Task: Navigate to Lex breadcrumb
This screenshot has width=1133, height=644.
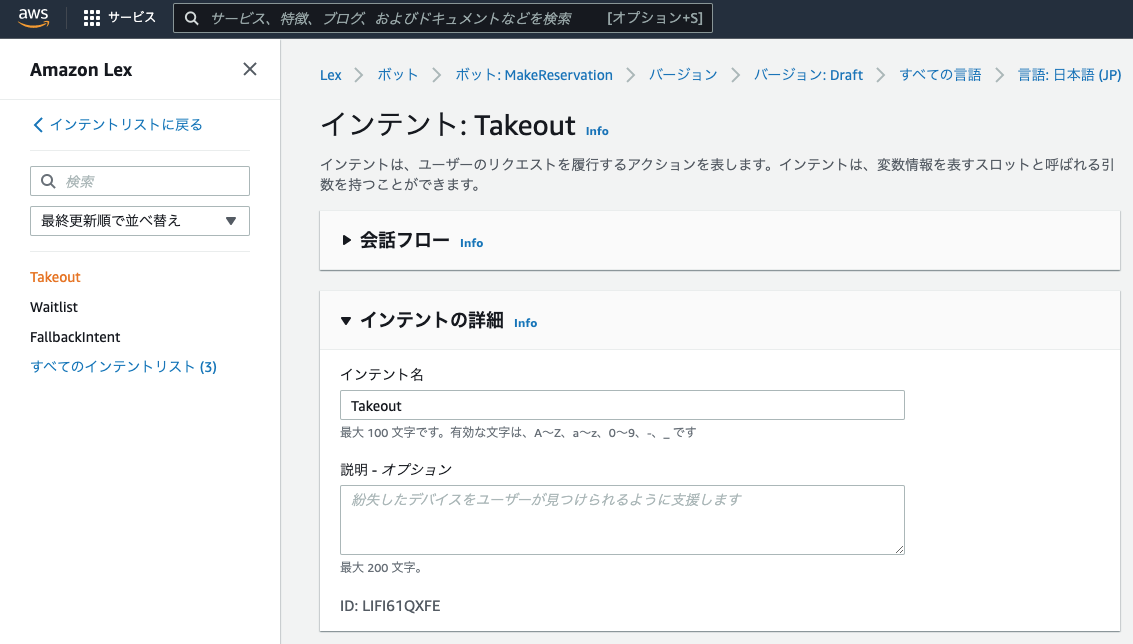Action: [x=331, y=75]
